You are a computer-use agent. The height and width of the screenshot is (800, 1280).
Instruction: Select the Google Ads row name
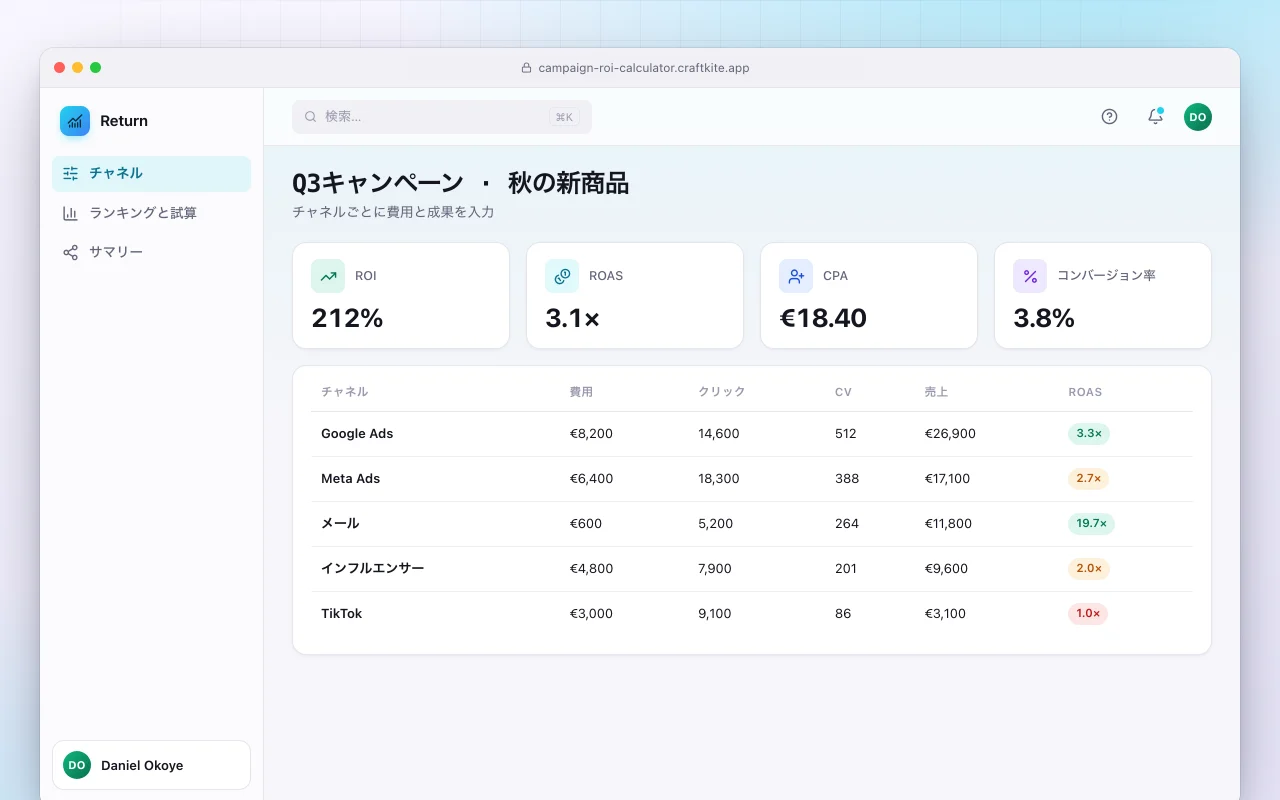[357, 434]
